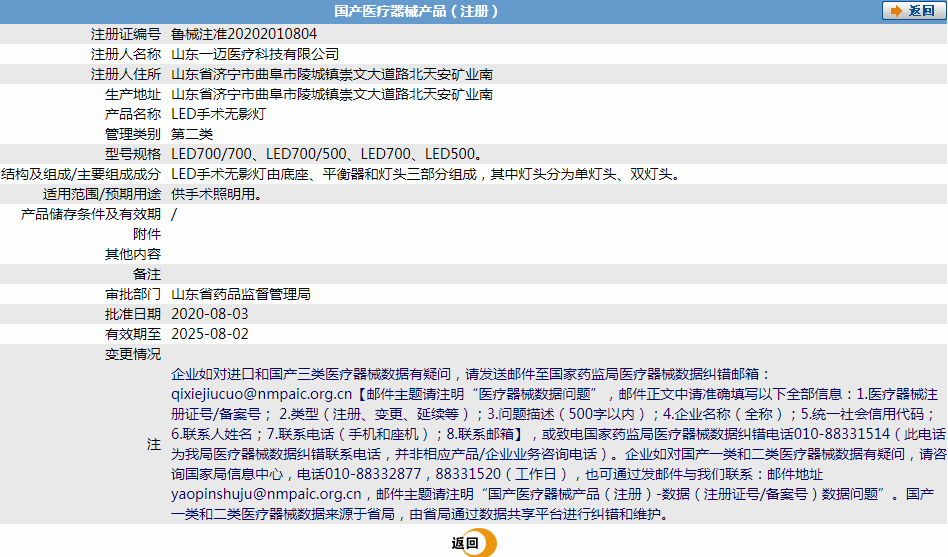Select expiry date 2025-08-02
Screen dimensions: 948x557
(x=210, y=334)
